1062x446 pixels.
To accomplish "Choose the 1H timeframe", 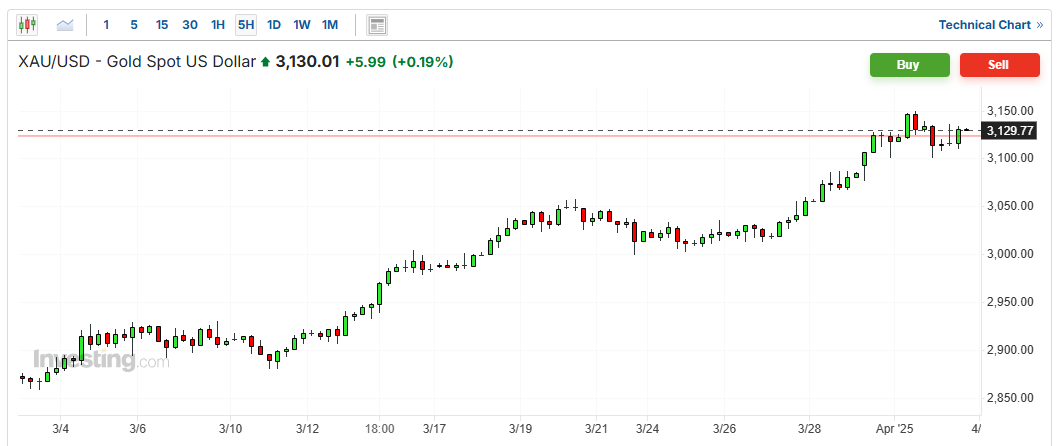I will click(x=218, y=24).
